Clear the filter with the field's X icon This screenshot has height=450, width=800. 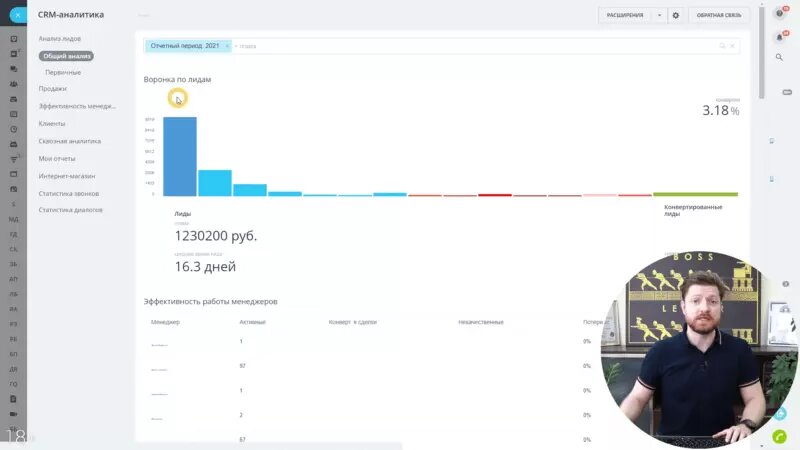coord(732,46)
